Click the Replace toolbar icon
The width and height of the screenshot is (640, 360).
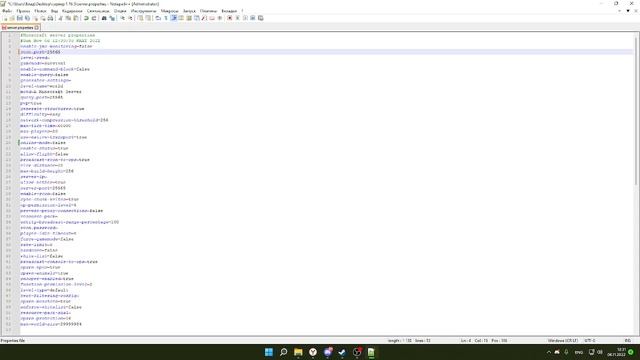click(x=112, y=18)
